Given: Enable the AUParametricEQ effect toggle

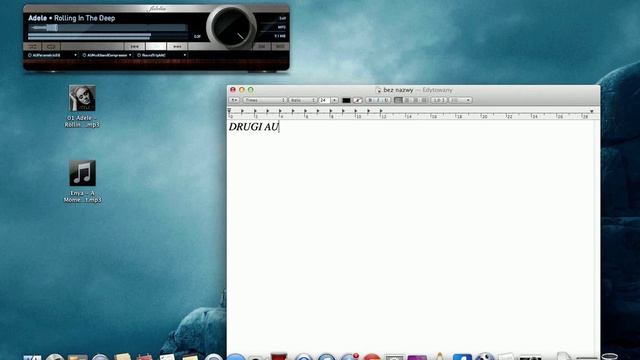Looking at the screenshot, I should pos(30,55).
